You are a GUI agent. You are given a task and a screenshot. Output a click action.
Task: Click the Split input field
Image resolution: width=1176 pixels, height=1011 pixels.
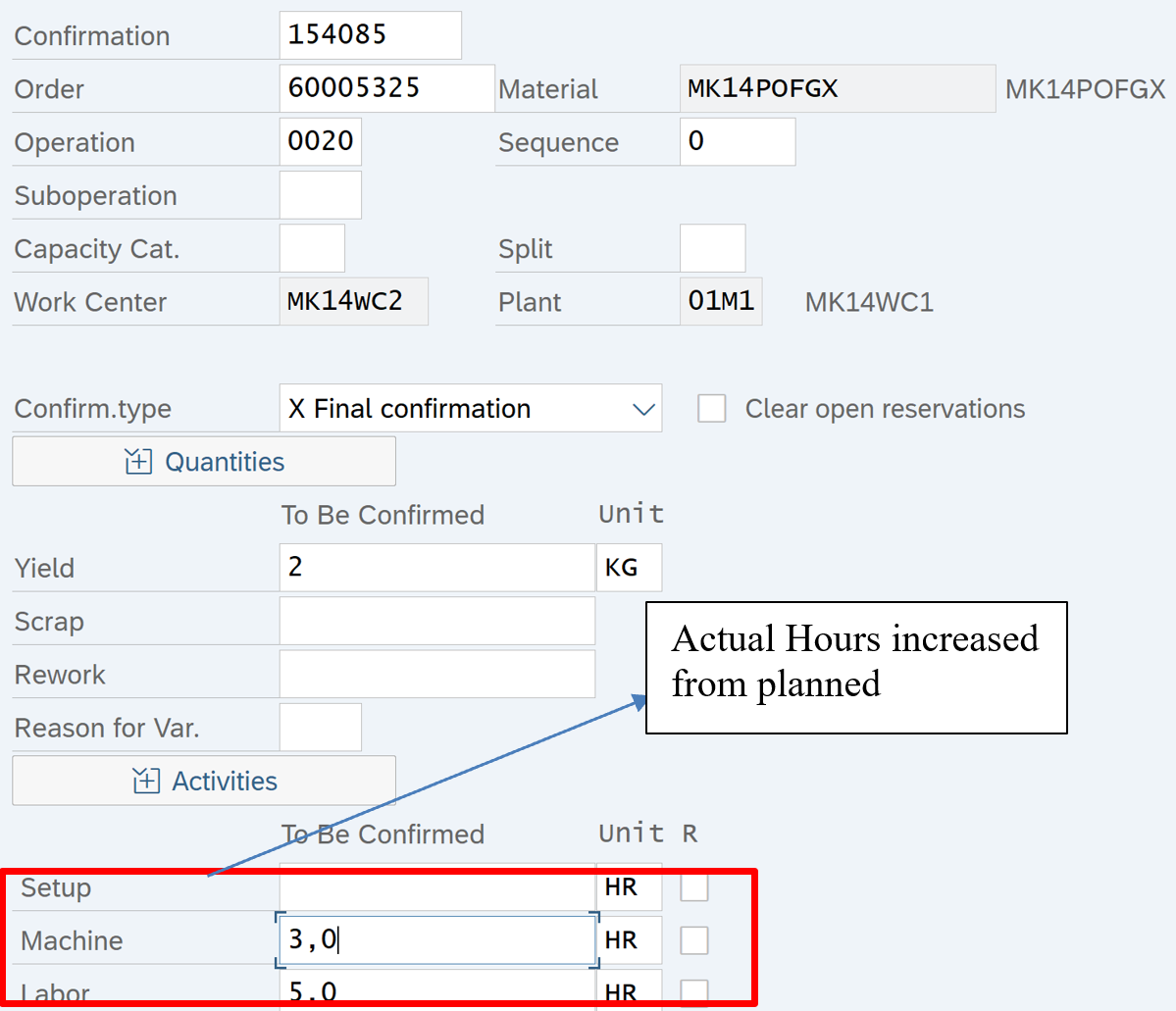[712, 248]
